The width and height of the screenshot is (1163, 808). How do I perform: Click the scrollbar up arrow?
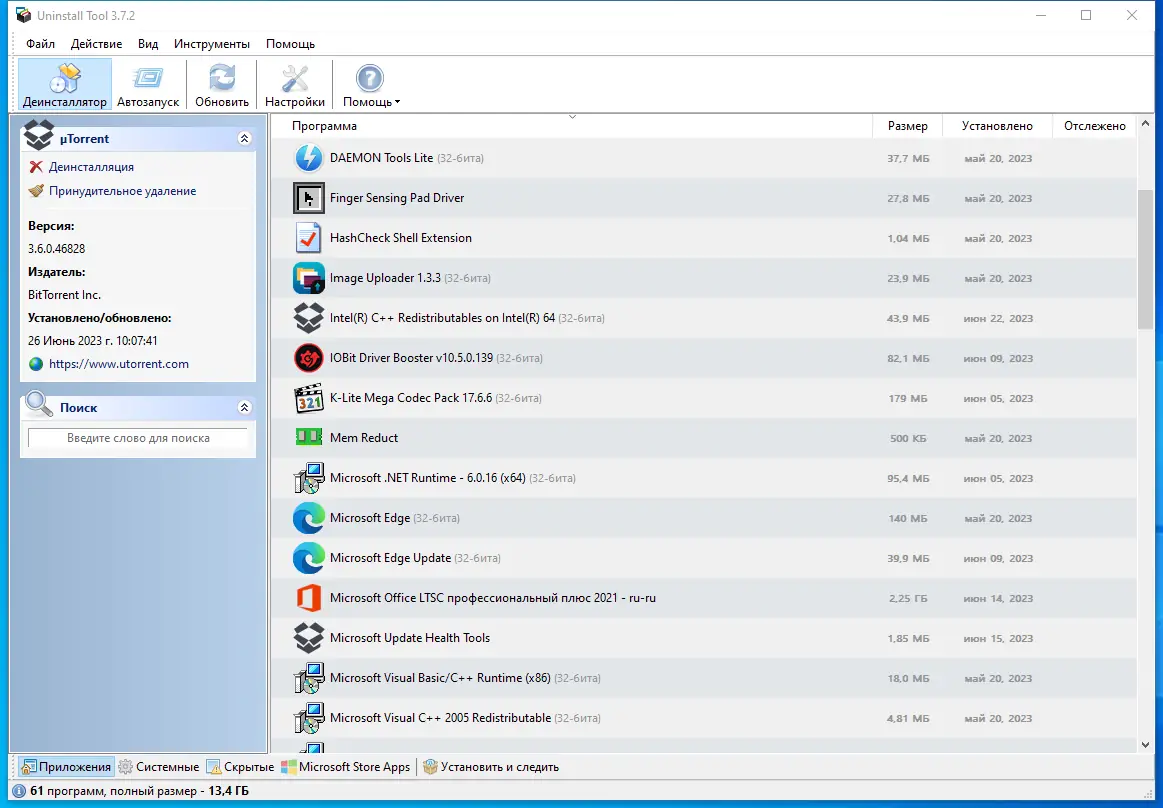[1145, 124]
